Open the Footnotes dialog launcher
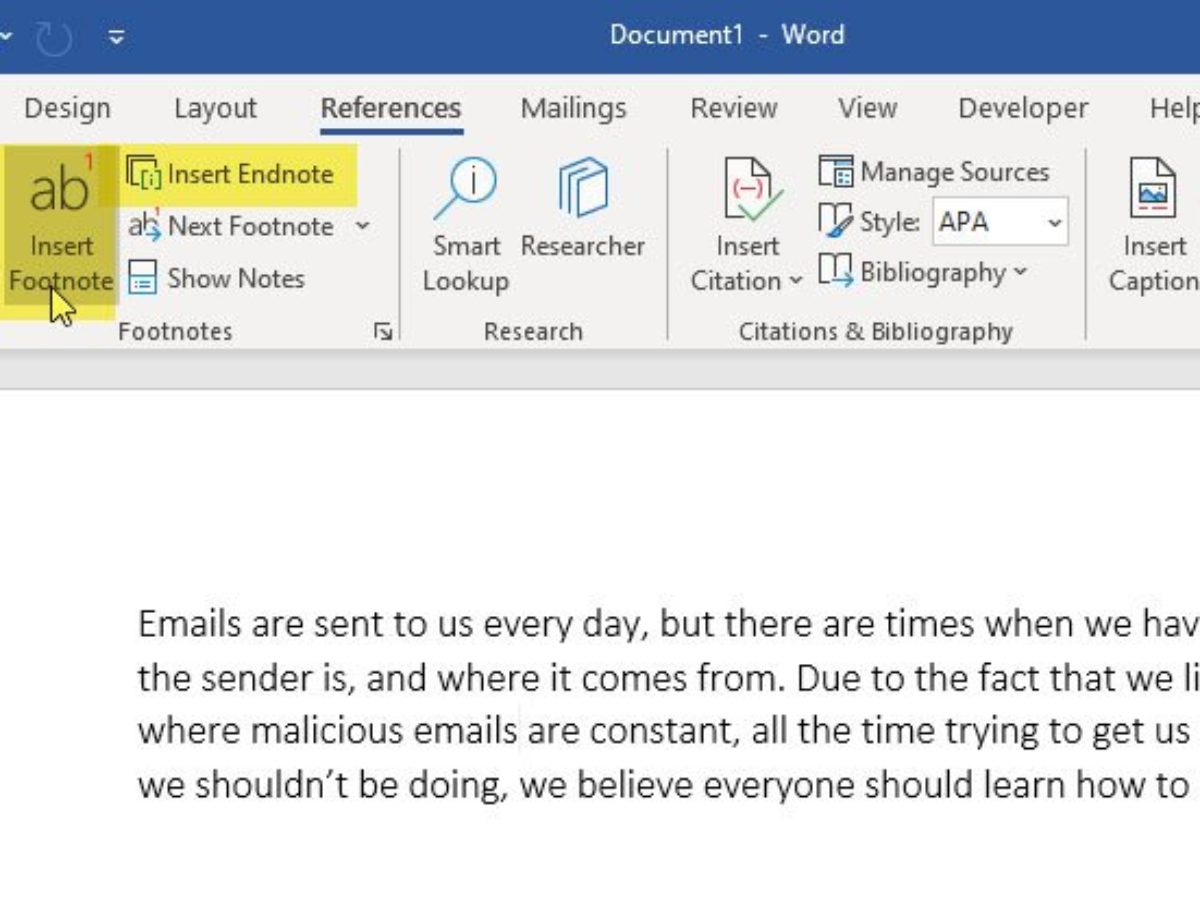Screen dimensions: 1200x900 pos(383,332)
